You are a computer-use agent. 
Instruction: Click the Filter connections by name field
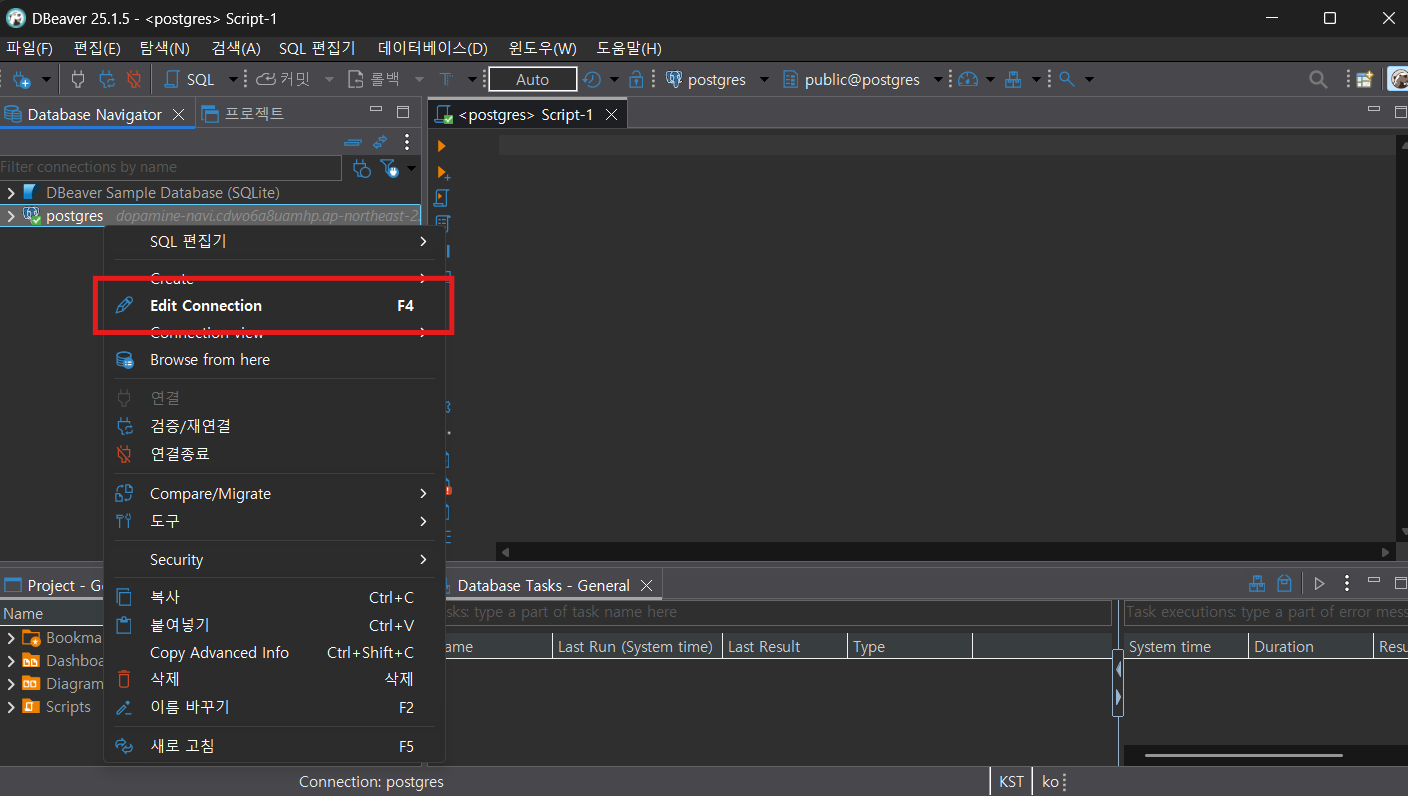[171, 167]
